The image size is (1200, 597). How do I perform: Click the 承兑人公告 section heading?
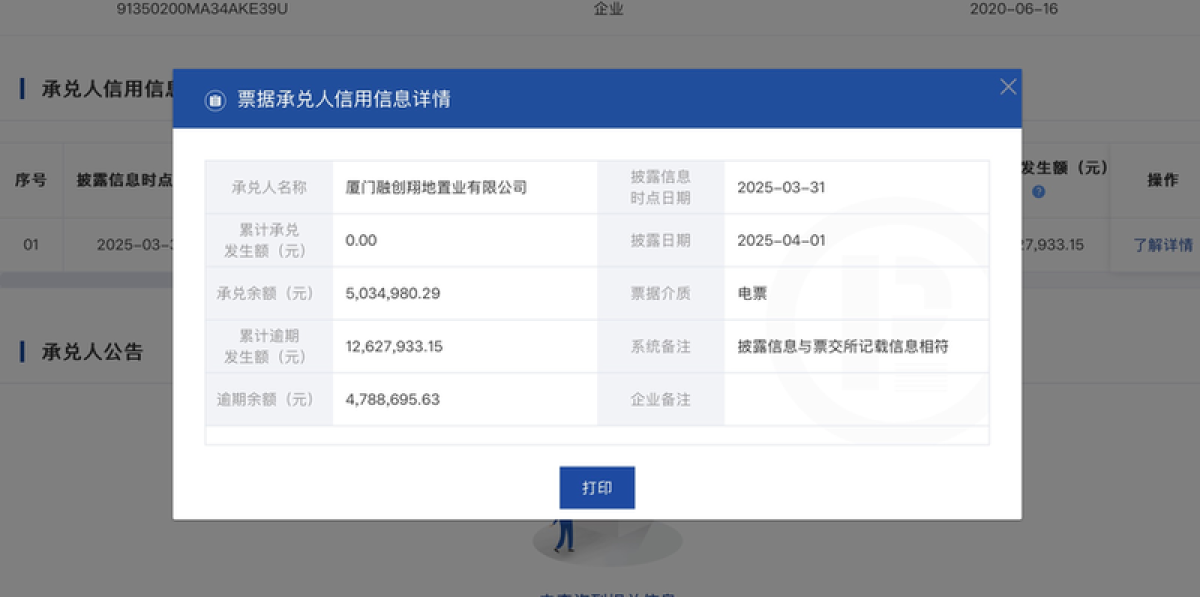[92, 352]
